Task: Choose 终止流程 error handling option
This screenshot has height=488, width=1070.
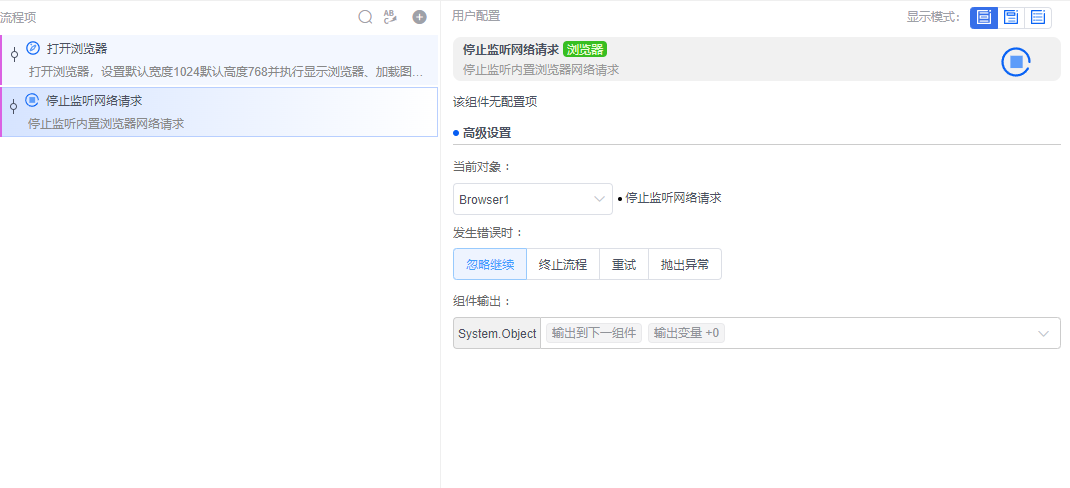Action: pyautogui.click(x=563, y=264)
